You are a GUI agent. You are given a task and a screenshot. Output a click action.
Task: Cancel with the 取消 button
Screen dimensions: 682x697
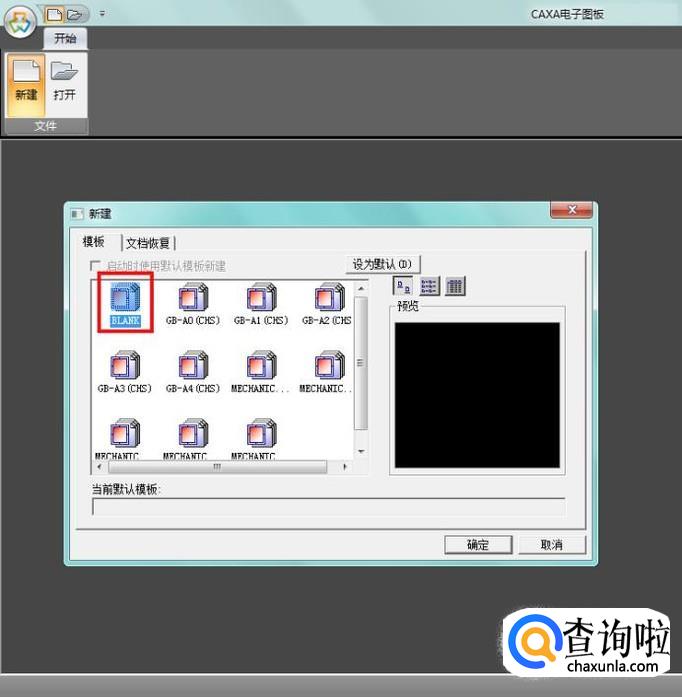[552, 545]
